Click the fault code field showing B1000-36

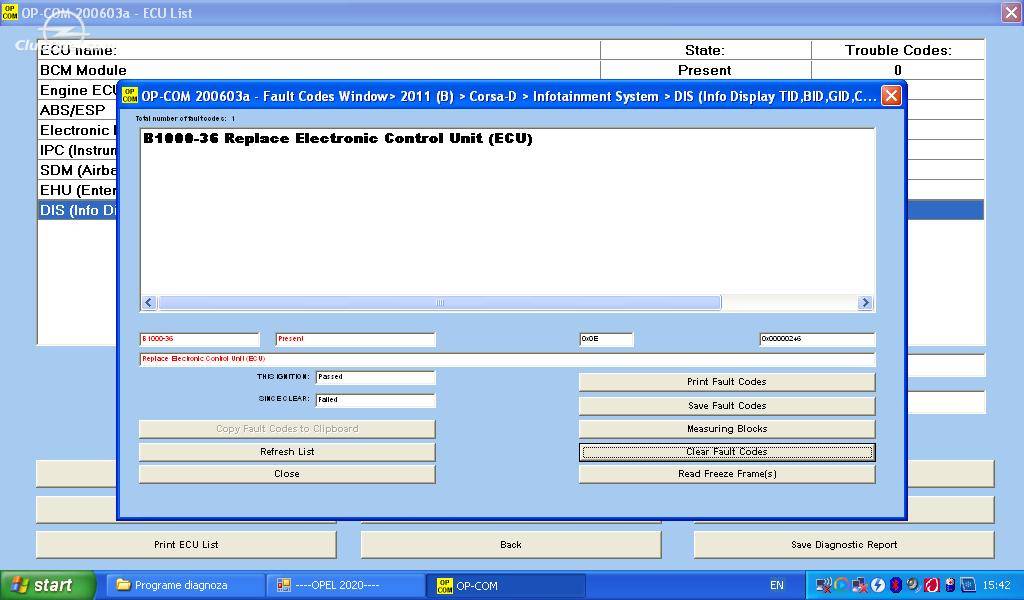[x=200, y=339]
